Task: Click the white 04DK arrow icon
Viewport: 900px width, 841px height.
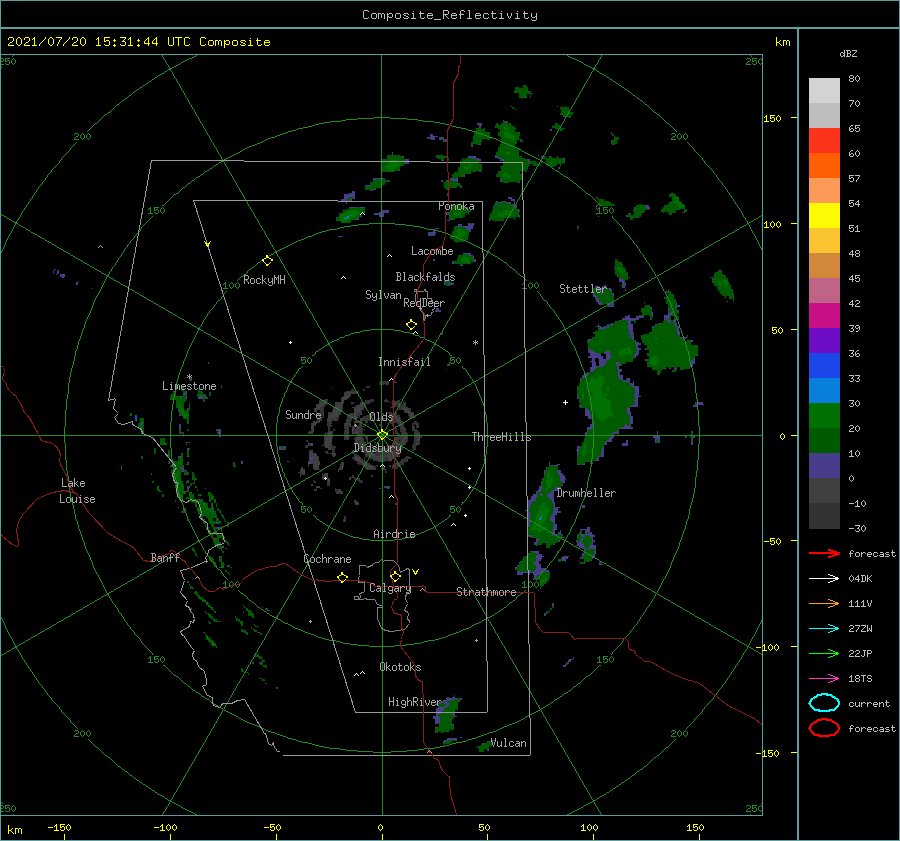Action: (x=824, y=579)
